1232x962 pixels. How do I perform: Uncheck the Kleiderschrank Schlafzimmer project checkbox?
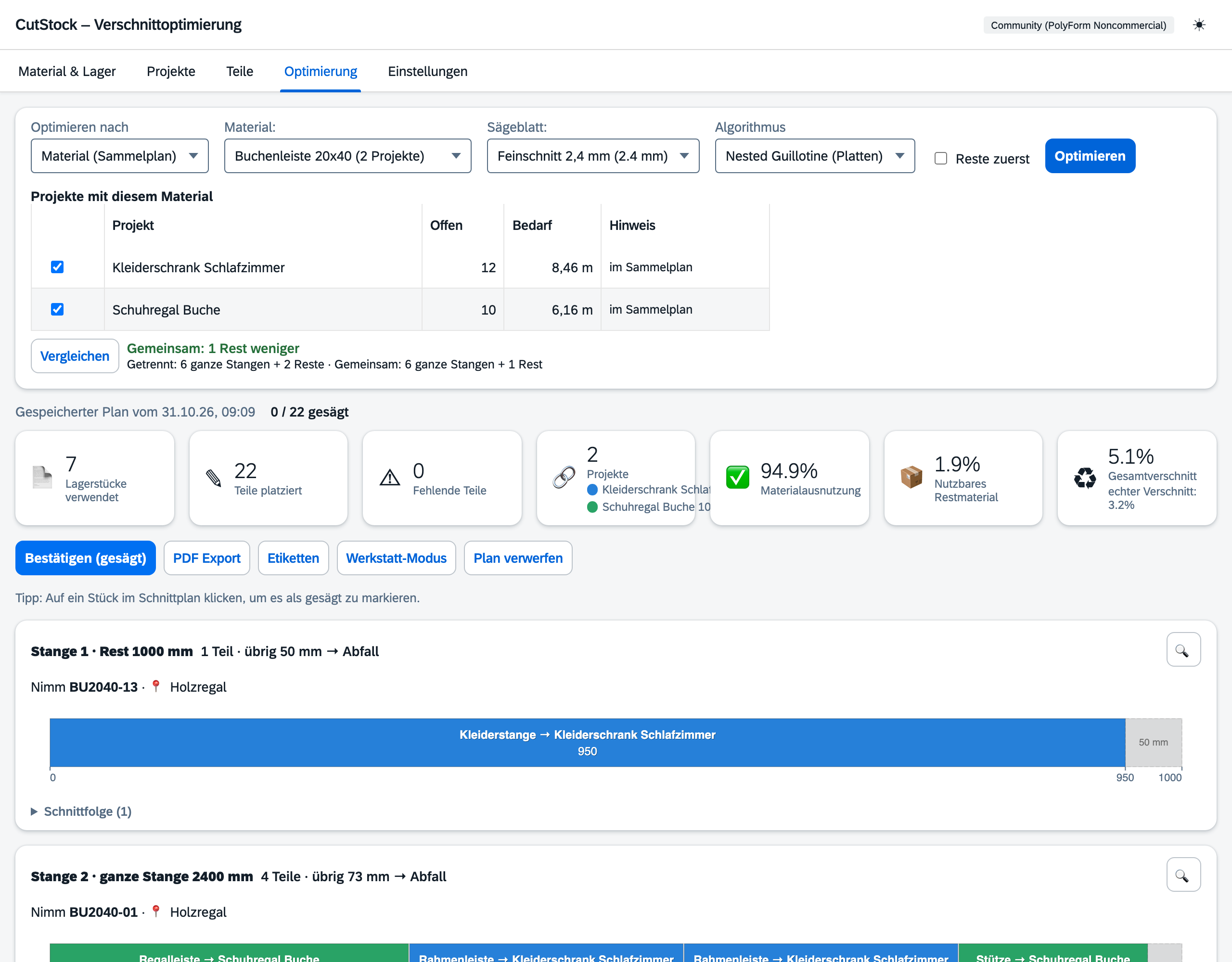57,267
